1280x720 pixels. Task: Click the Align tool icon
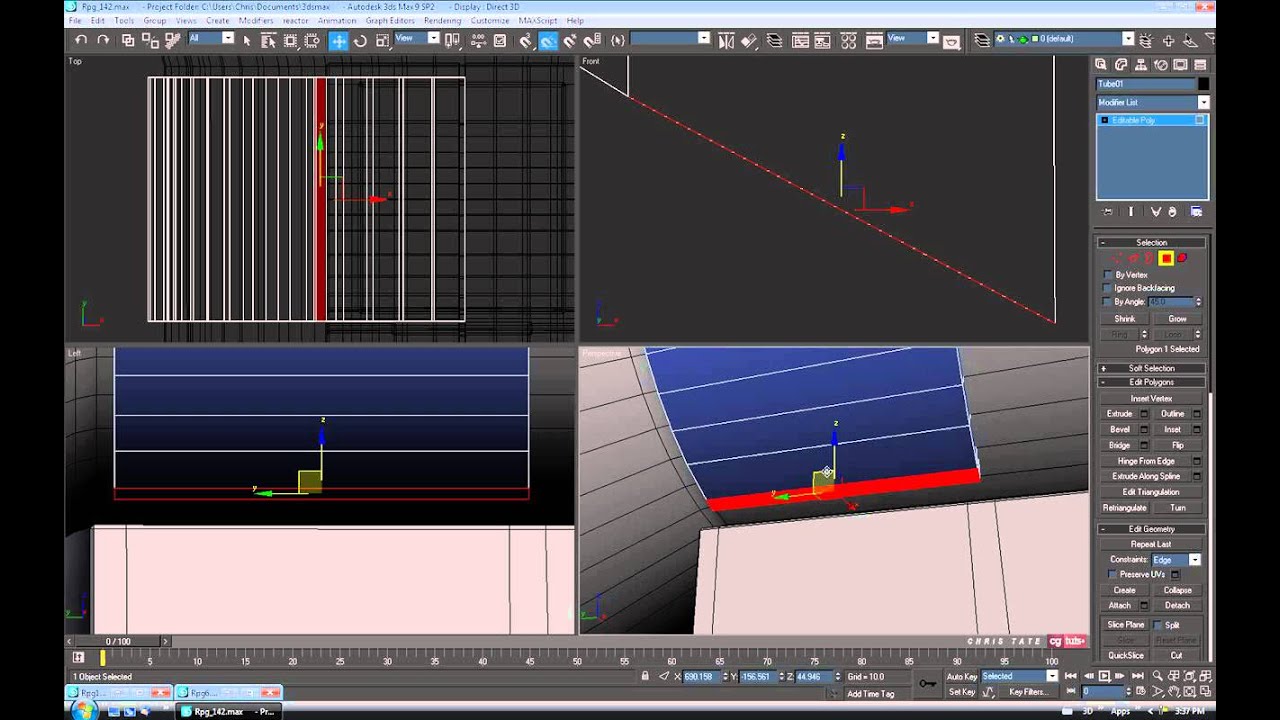[x=750, y=40]
